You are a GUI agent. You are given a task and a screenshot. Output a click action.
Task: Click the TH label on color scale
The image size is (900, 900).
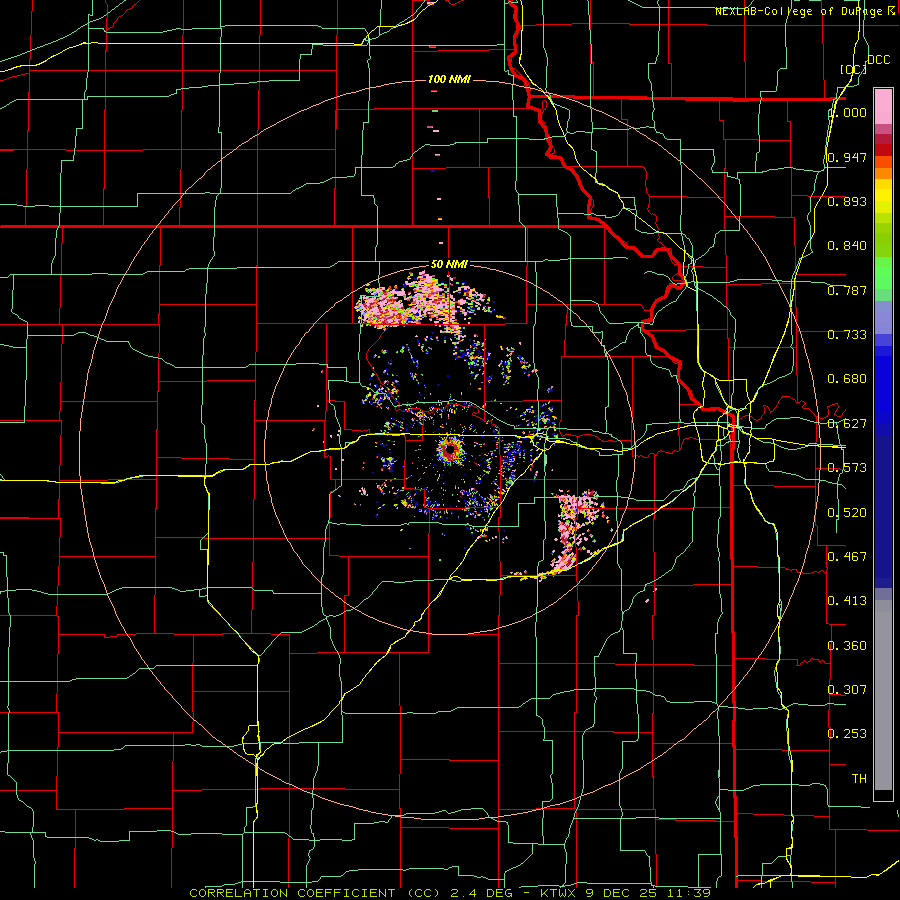[x=859, y=779]
